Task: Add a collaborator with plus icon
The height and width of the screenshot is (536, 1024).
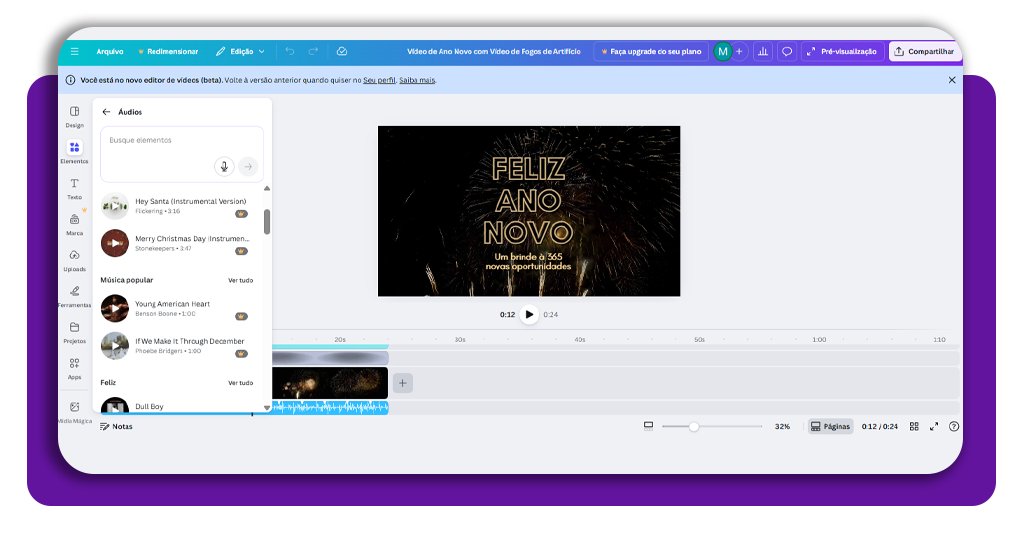Action: click(739, 52)
